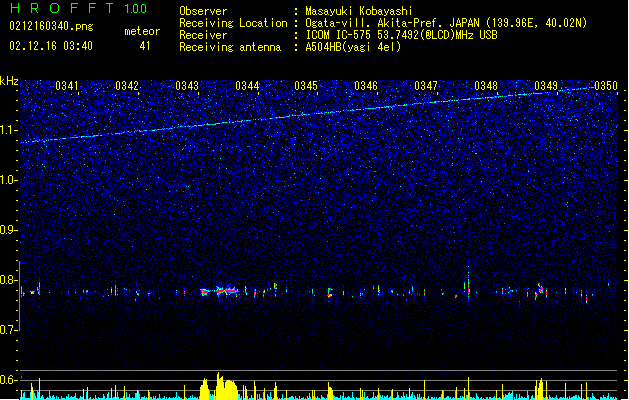Image resolution: width=629 pixels, height=400 pixels.
Task: Click the HROFFT program title
Action: [62, 8]
